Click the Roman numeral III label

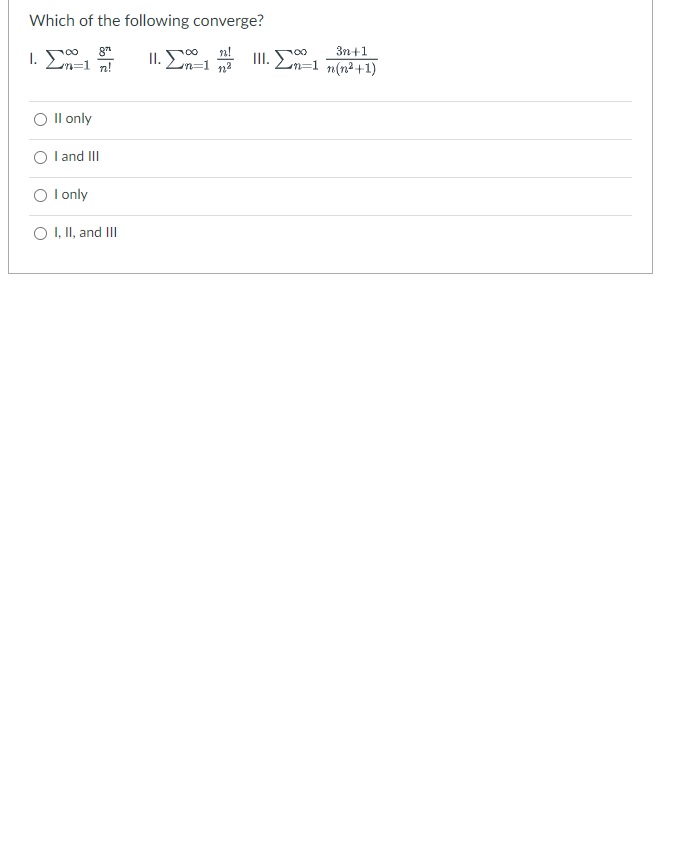[263, 60]
